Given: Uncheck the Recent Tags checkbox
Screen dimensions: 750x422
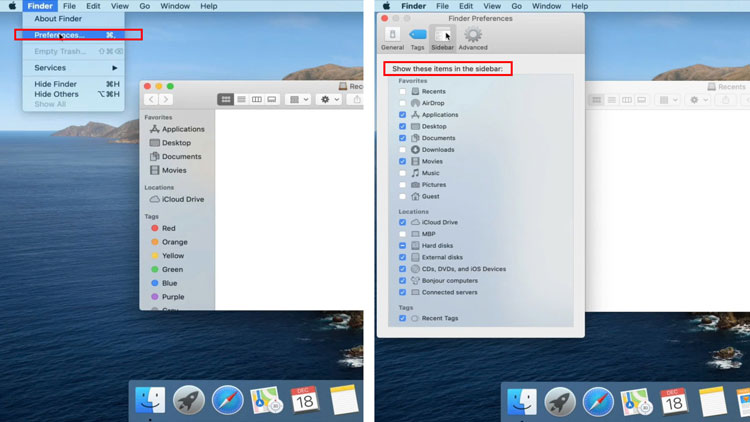Looking at the screenshot, I should [x=402, y=318].
